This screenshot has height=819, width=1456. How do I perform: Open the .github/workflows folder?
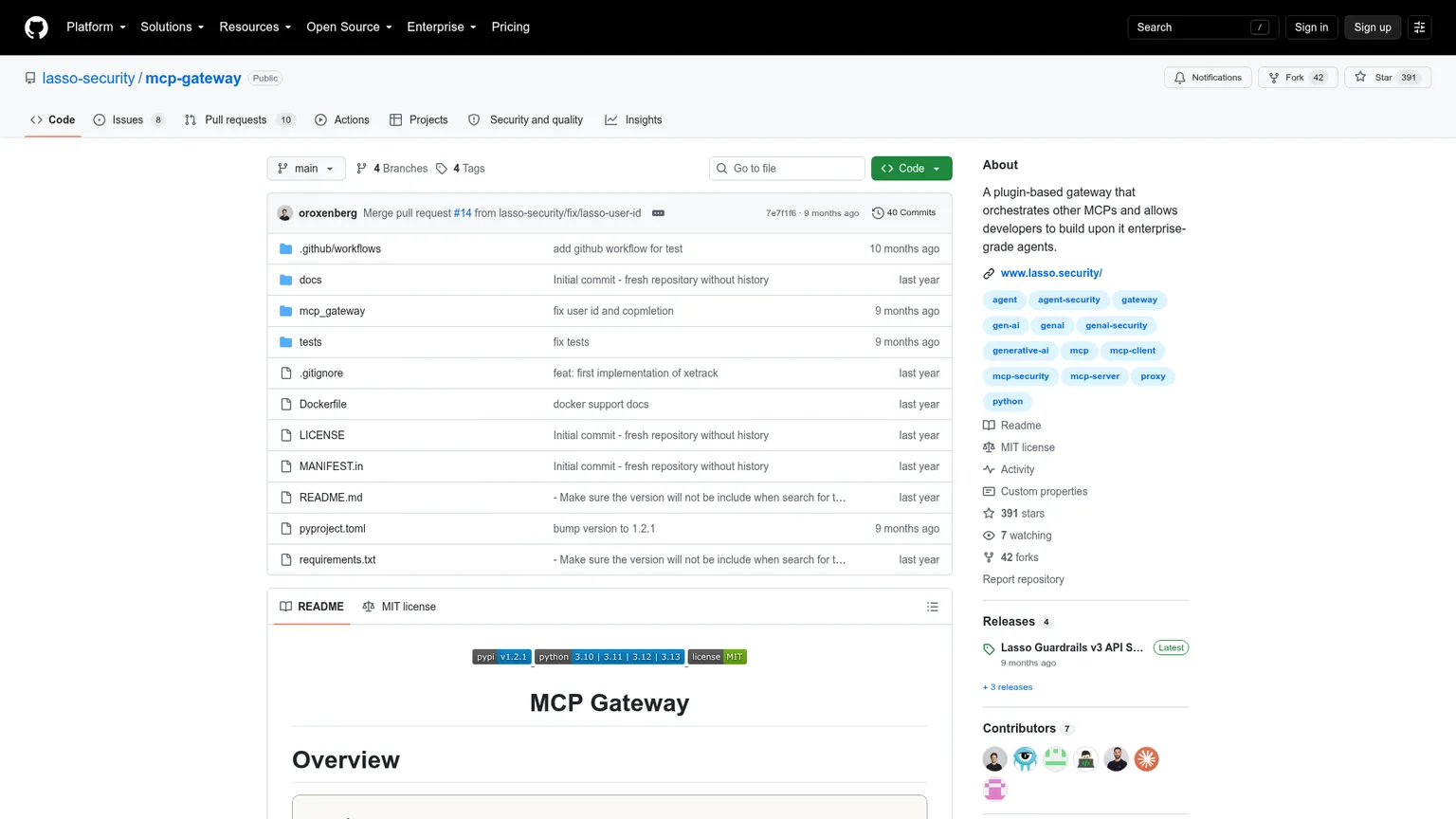340,249
